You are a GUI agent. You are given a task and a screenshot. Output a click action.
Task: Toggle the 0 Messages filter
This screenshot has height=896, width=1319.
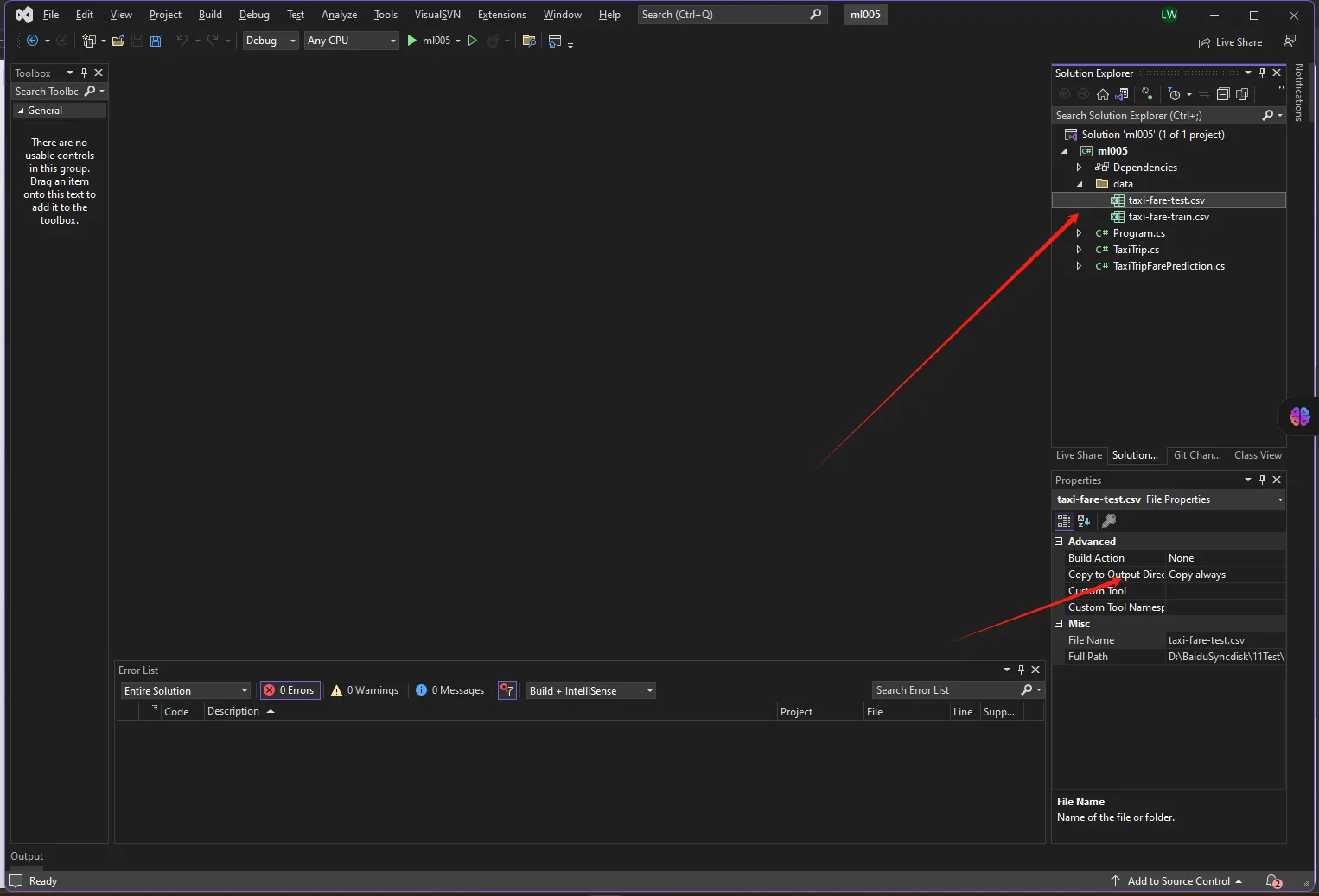[450, 690]
